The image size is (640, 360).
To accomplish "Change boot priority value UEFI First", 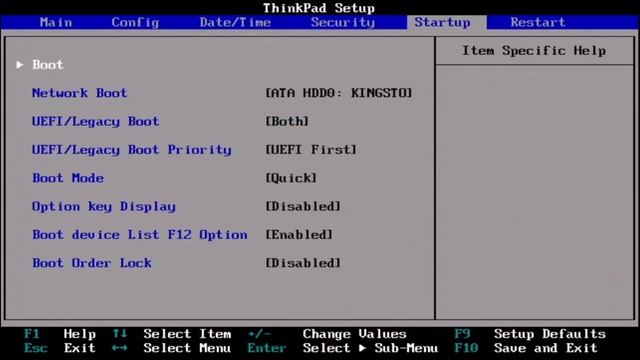I will (x=311, y=150).
